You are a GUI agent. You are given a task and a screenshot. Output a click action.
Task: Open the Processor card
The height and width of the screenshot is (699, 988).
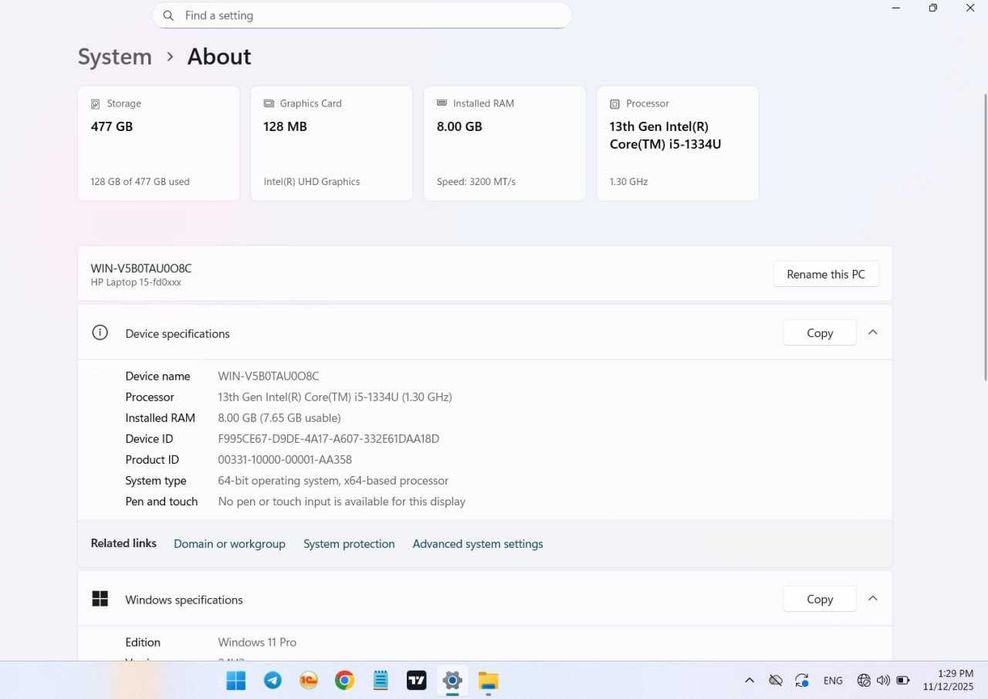(677, 144)
